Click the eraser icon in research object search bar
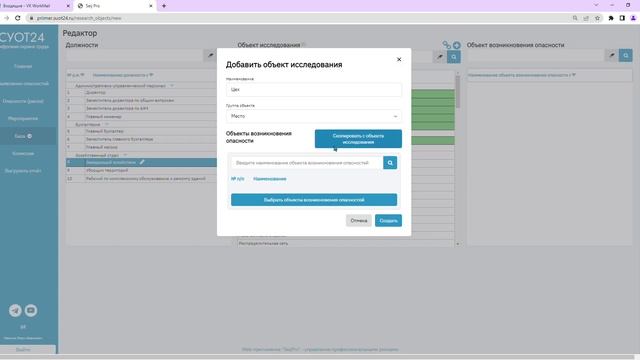This screenshot has height=360, width=640. tap(440, 57)
